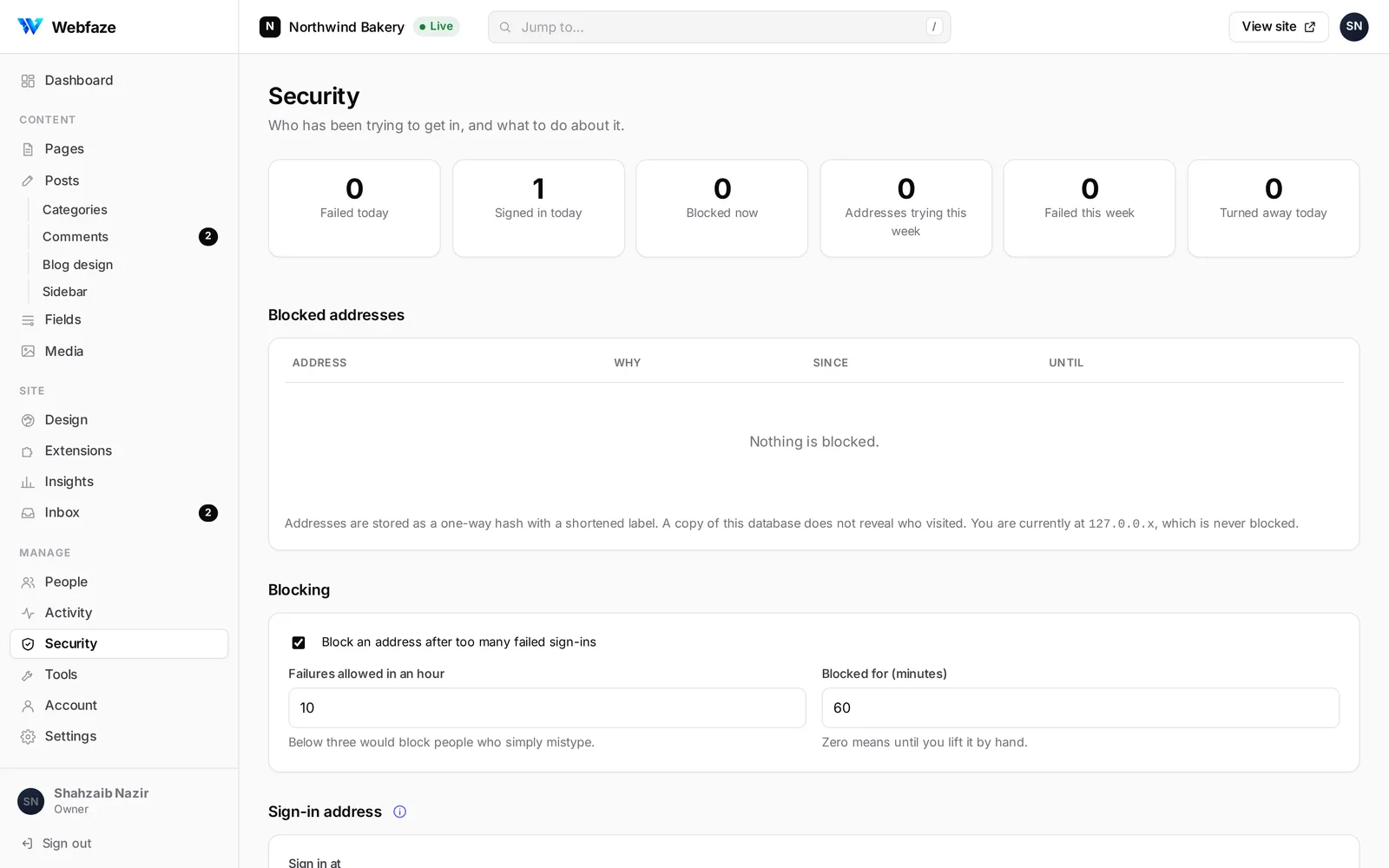Click the info icon beside Sign-in address
The width and height of the screenshot is (1389, 868).
point(399,812)
